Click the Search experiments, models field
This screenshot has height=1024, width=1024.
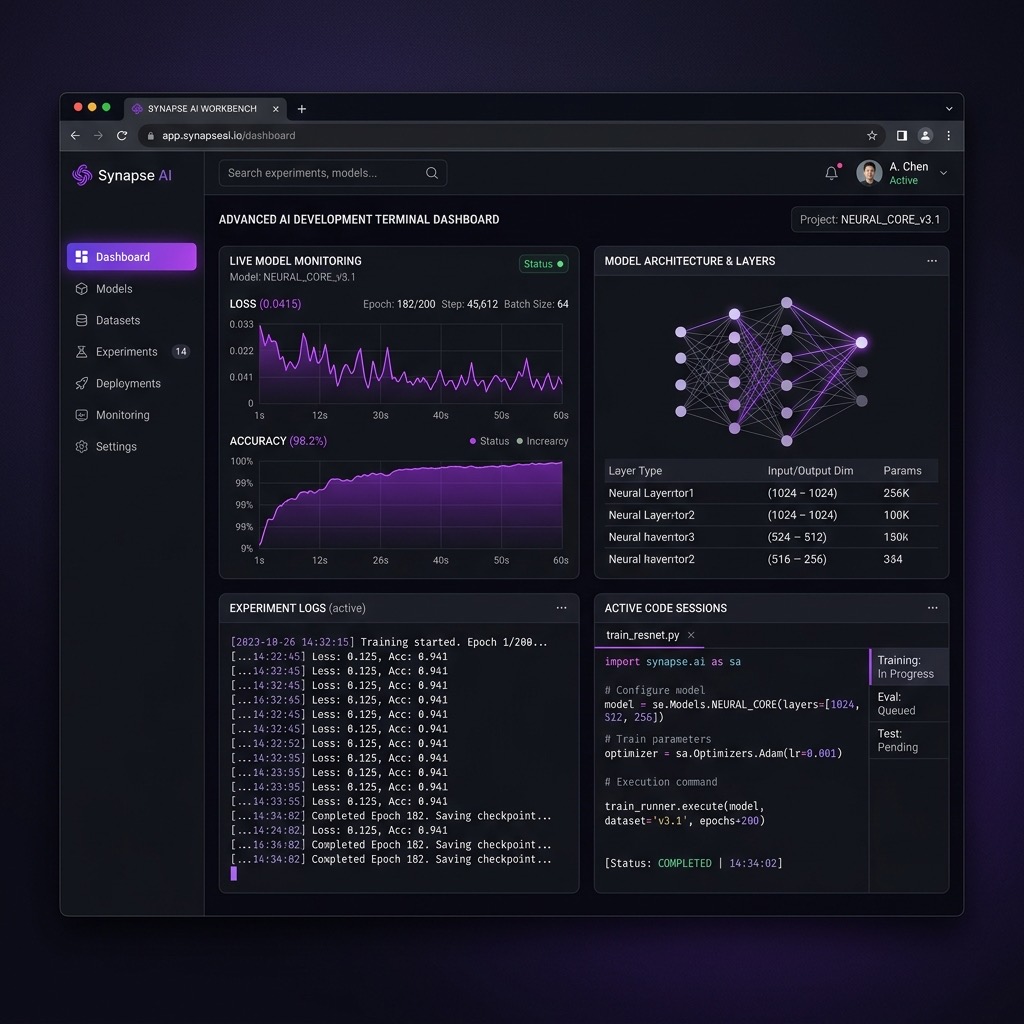coord(332,173)
